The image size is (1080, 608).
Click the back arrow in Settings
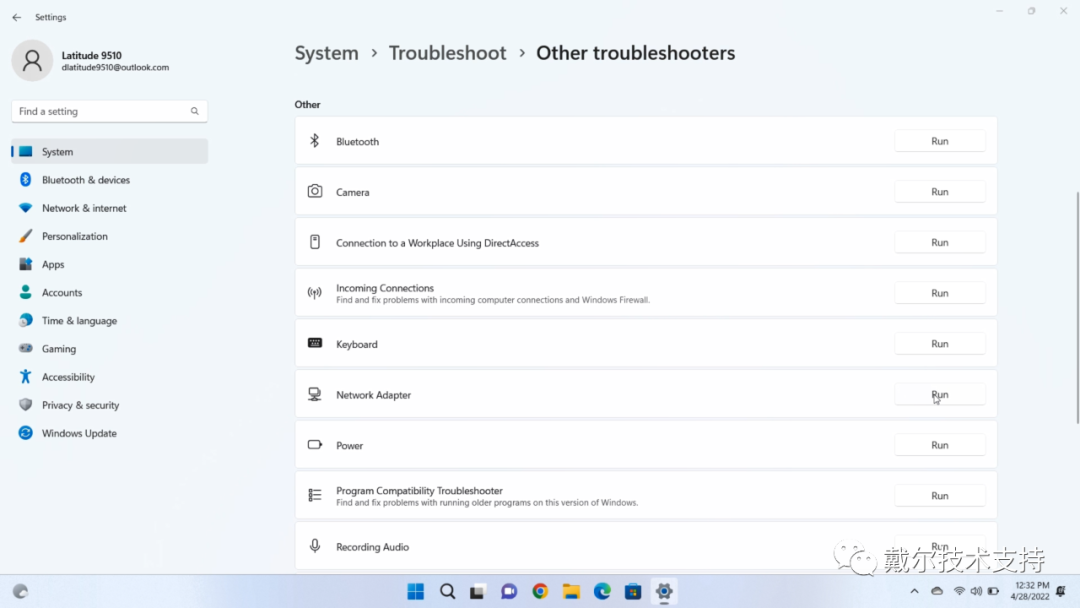click(17, 17)
